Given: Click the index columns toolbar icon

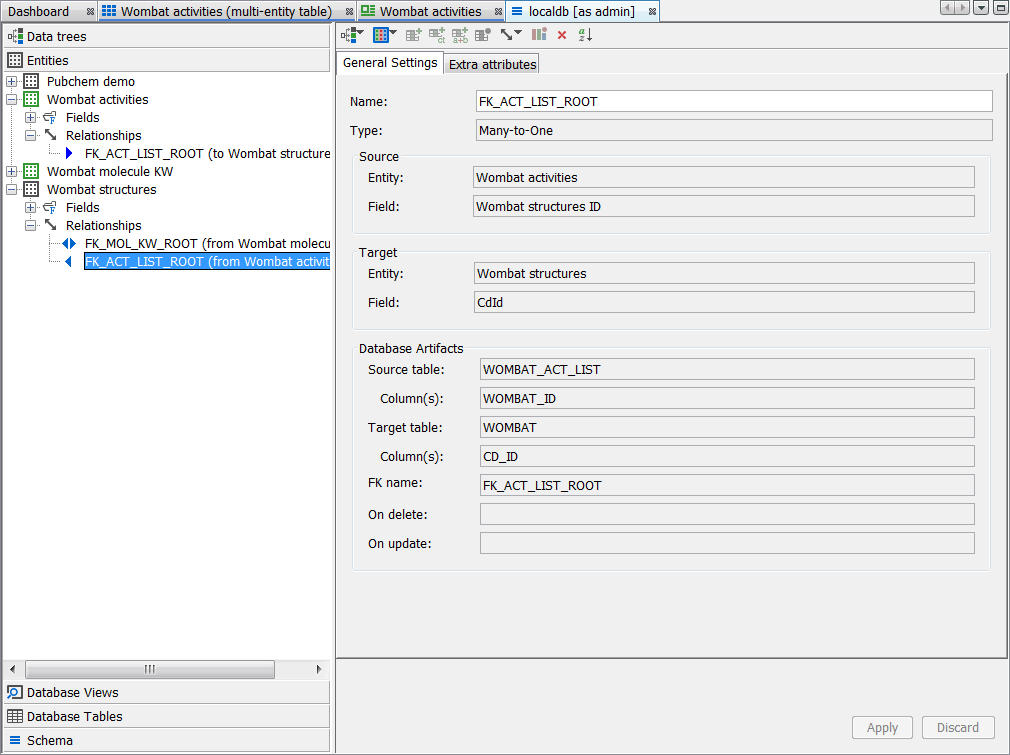Looking at the screenshot, I should click(x=539, y=35).
